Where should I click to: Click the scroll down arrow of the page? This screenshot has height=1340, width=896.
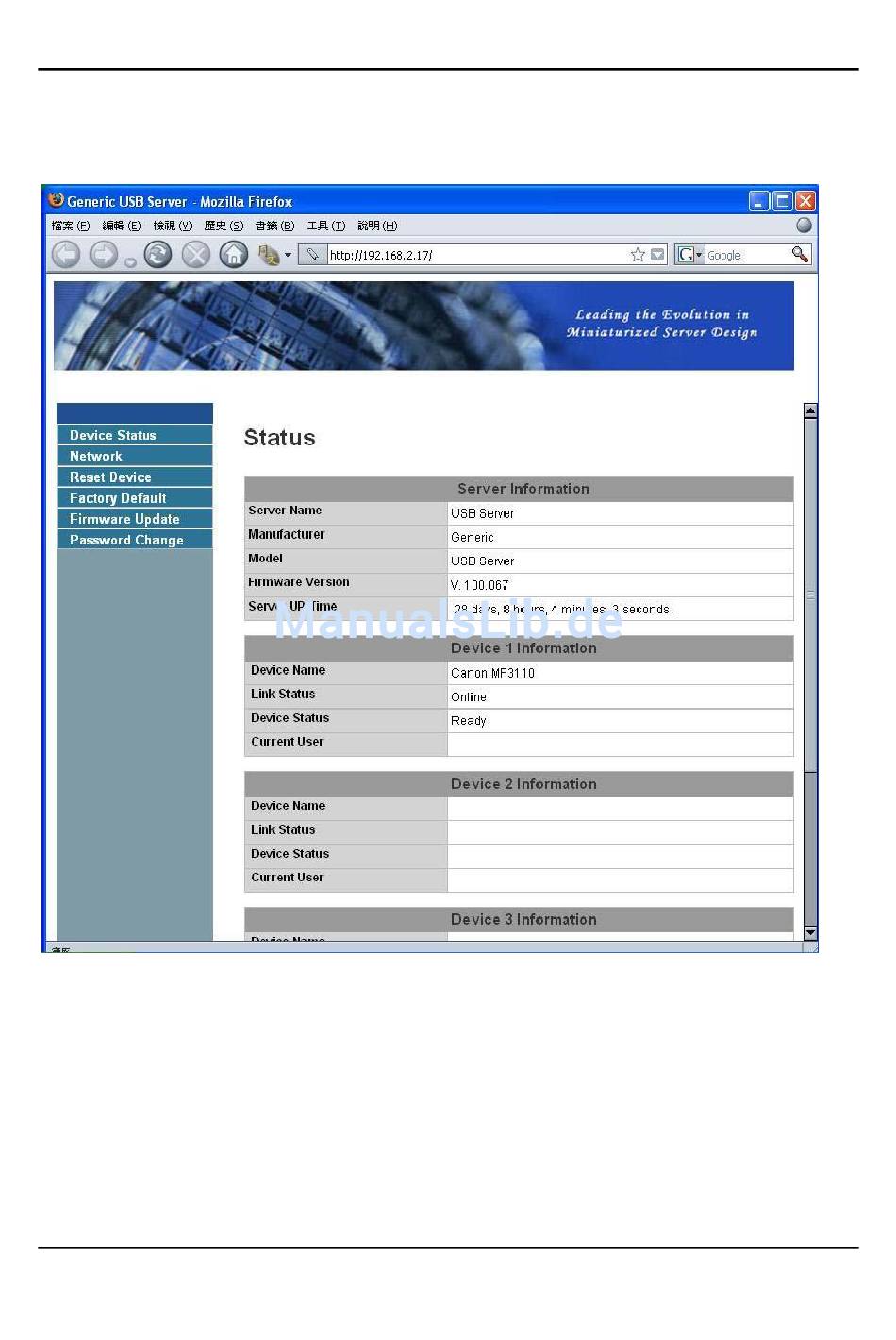810,932
